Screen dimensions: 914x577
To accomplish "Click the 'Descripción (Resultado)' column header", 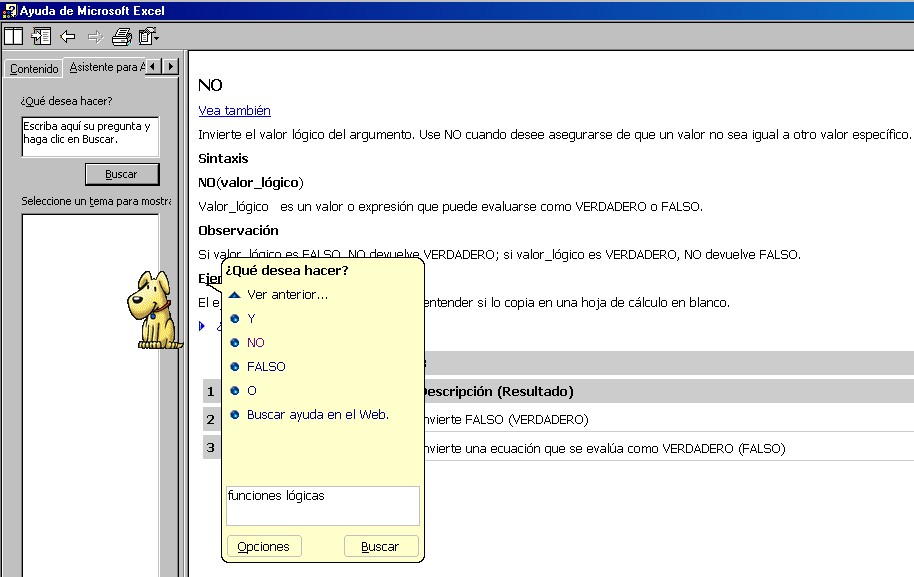I will tap(498, 392).
